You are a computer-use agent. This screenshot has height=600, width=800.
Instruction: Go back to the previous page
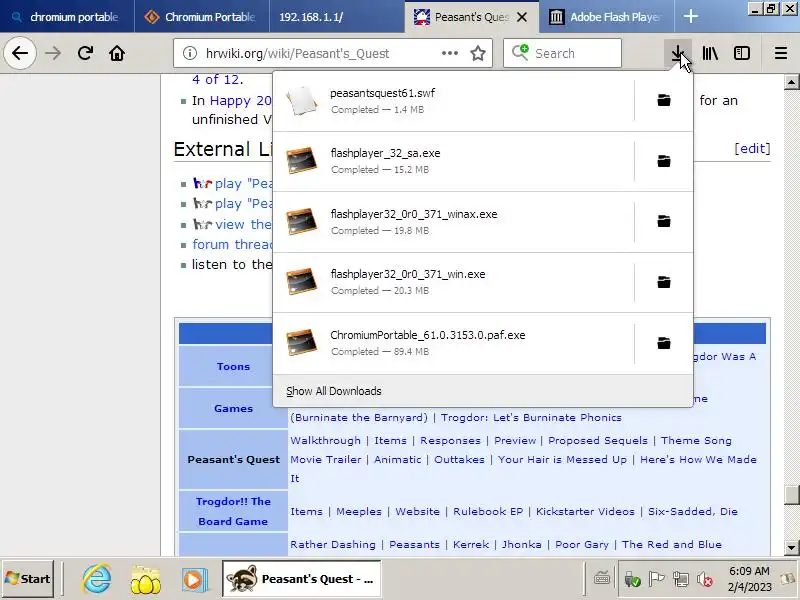[20, 53]
